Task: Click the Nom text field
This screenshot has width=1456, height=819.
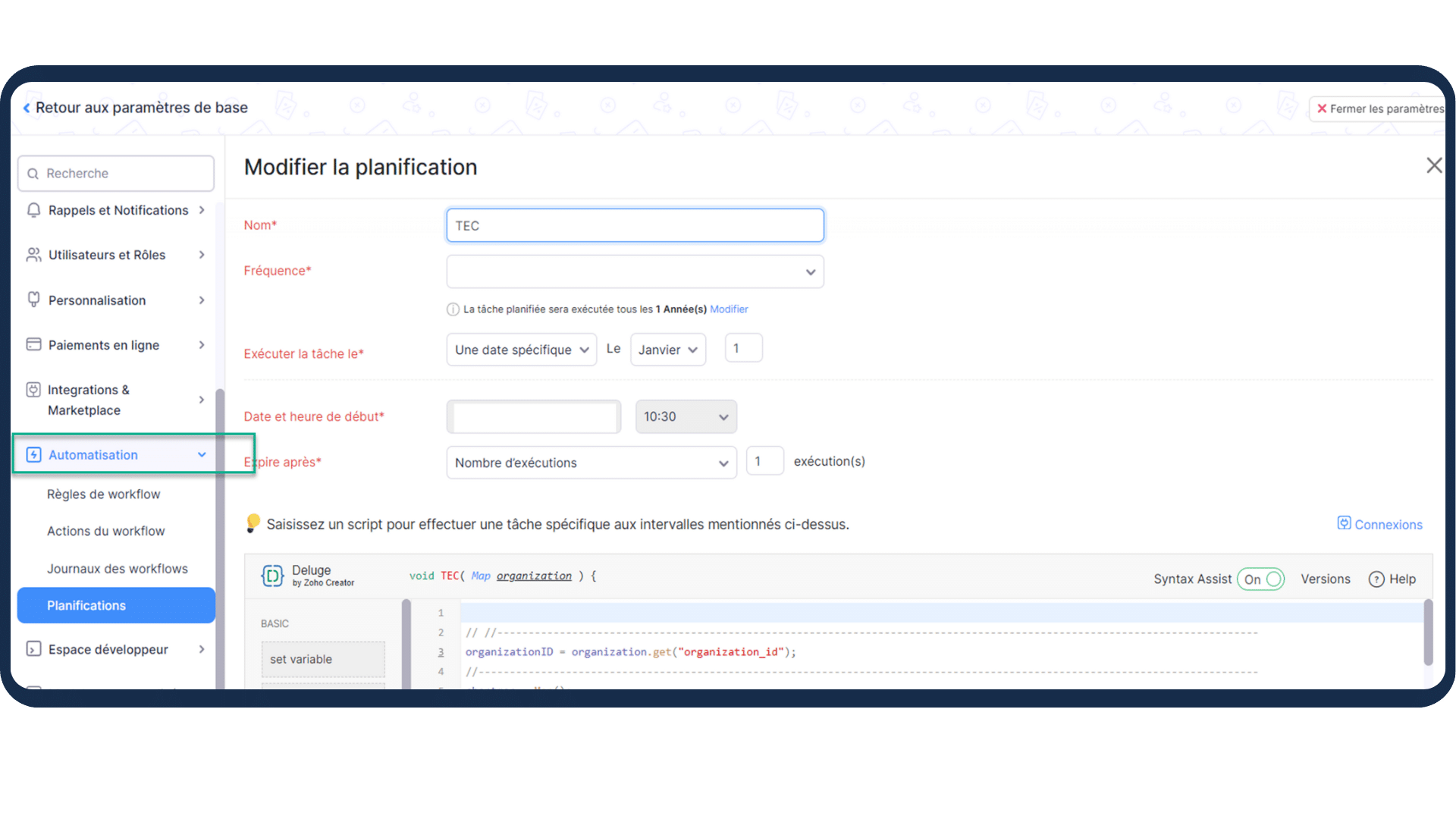Action: 635,226
